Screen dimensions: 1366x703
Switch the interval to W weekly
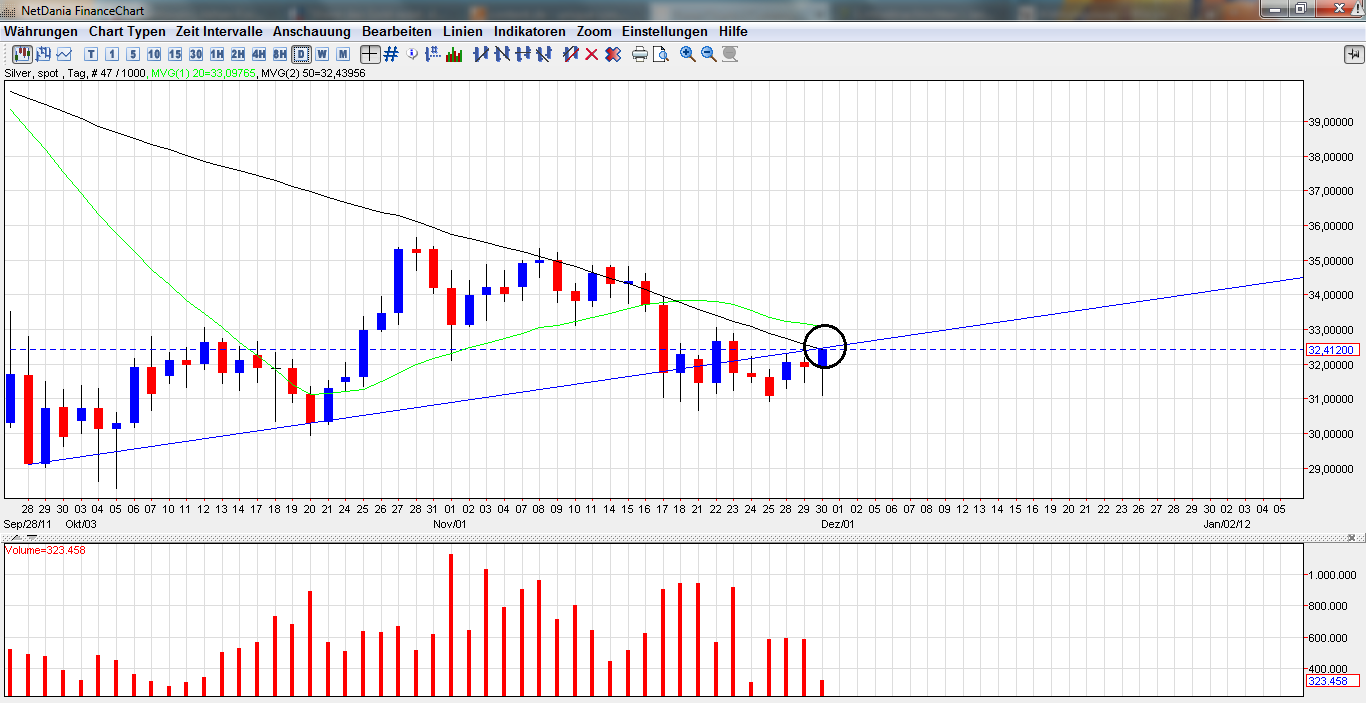coord(322,54)
